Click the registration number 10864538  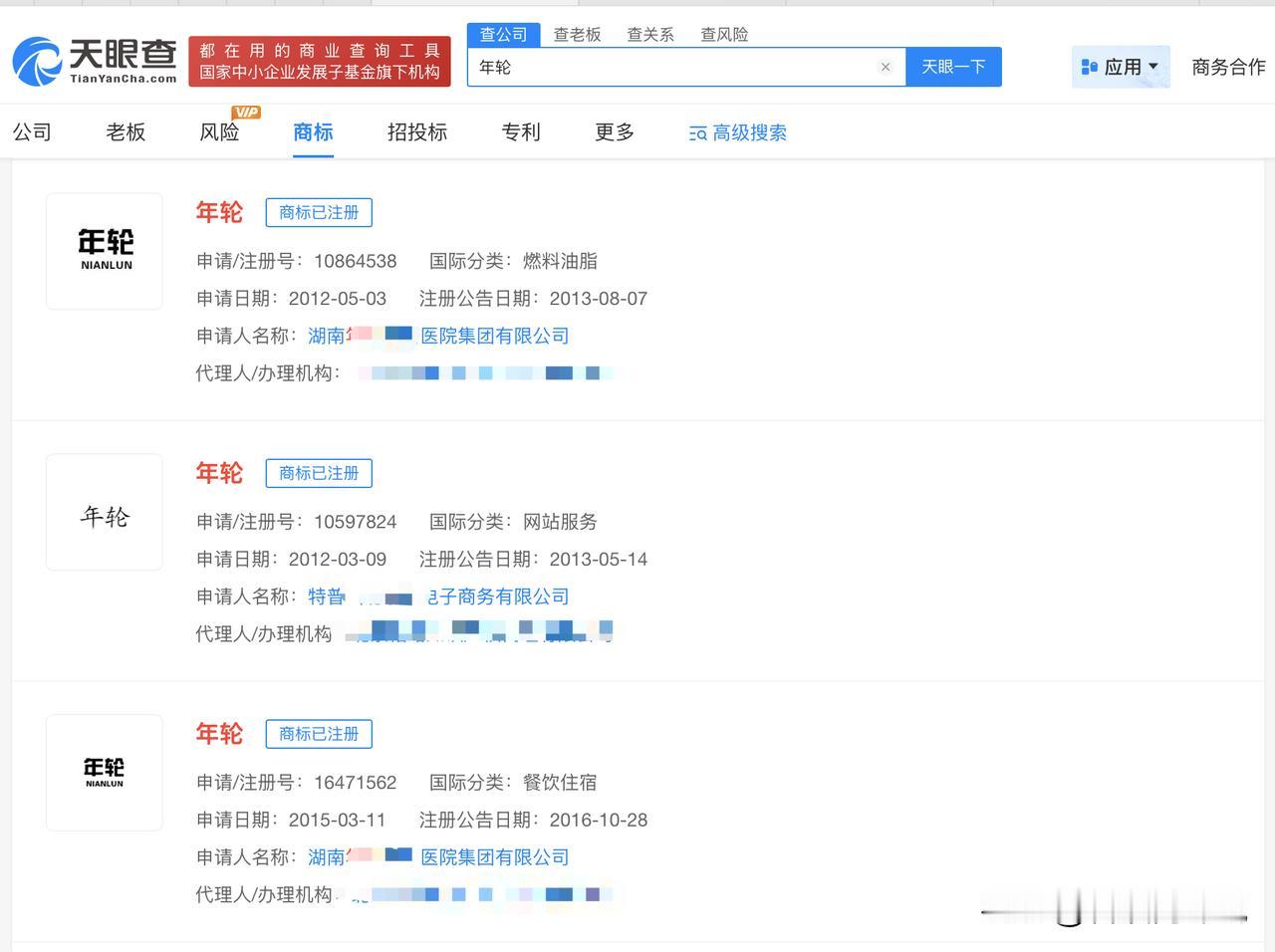[356, 261]
